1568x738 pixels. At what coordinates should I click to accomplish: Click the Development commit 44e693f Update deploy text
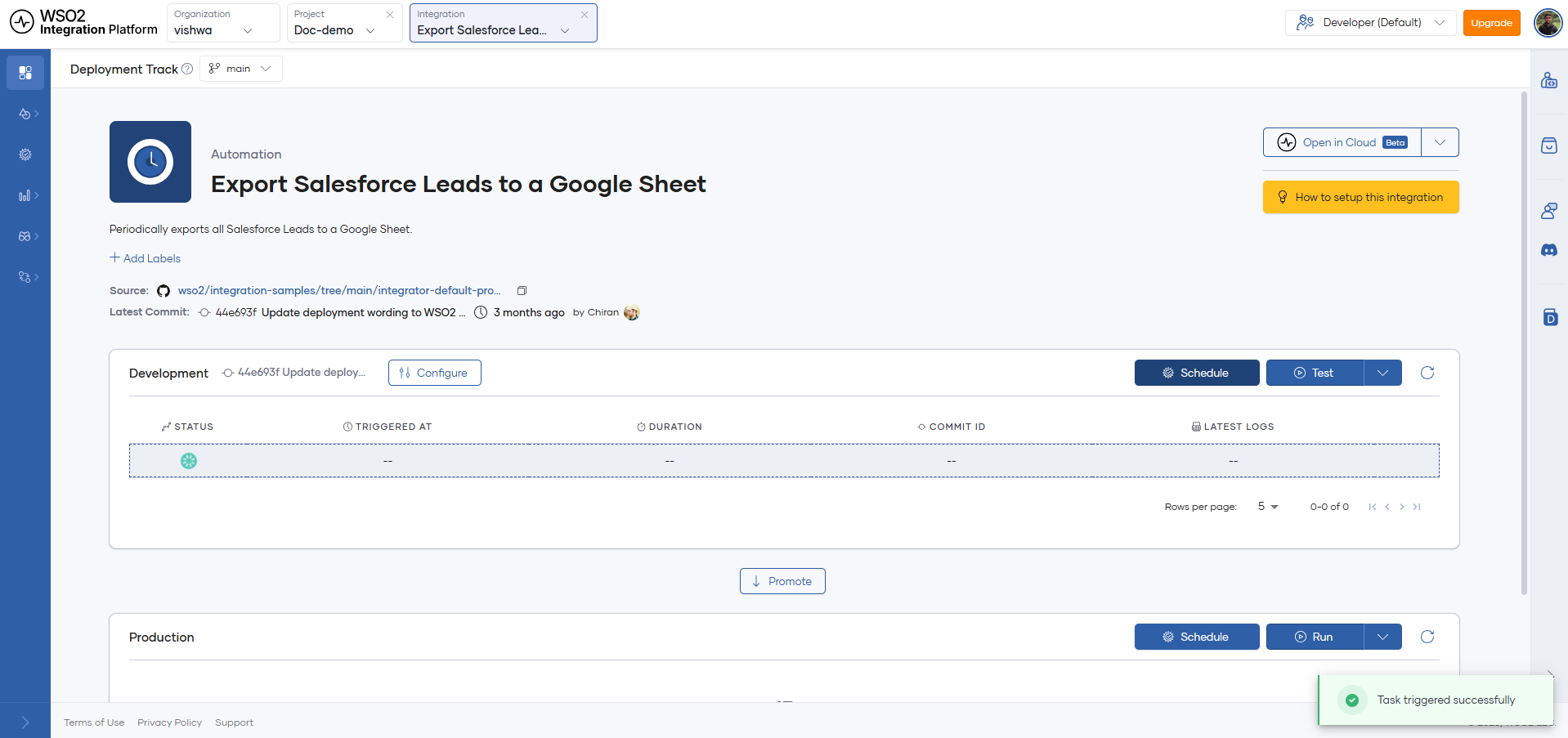coord(302,373)
